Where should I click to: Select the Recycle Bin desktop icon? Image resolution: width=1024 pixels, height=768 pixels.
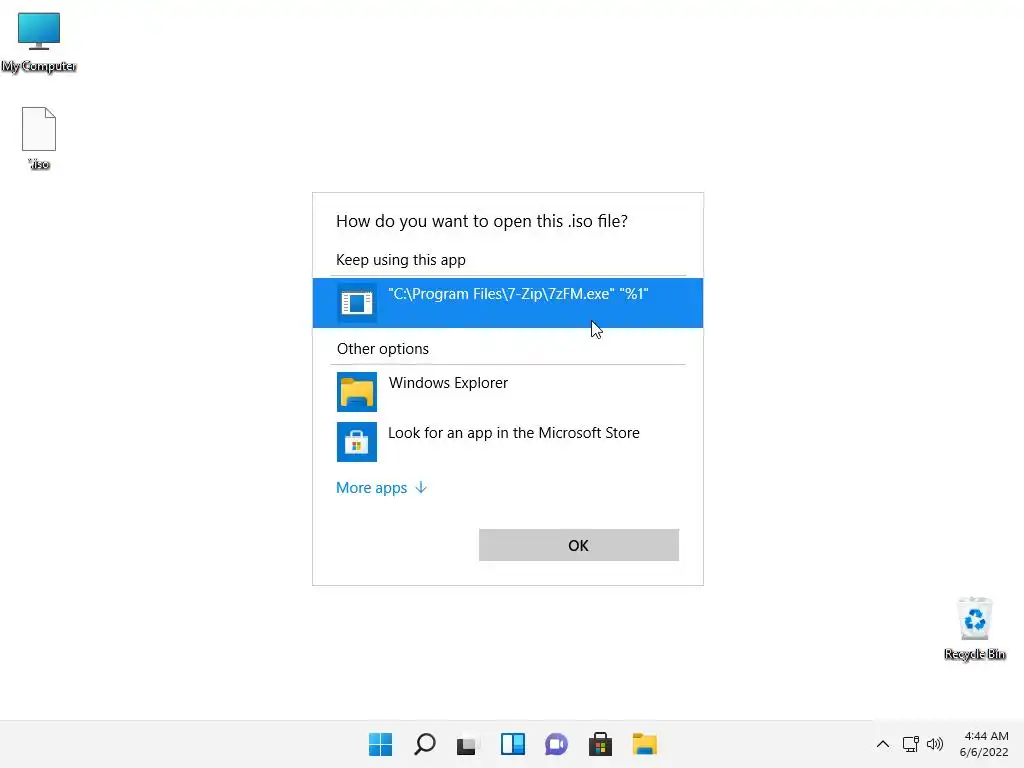974,629
